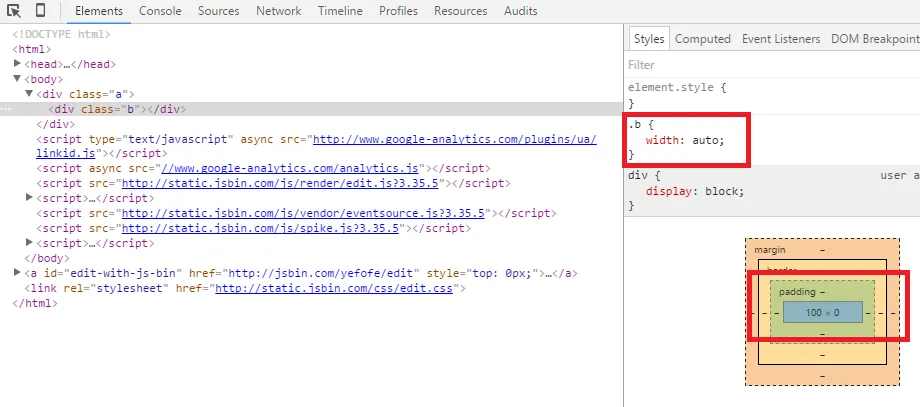Expand the collapsed script node after edit.js
The width and height of the screenshot is (920, 407).
point(29,198)
